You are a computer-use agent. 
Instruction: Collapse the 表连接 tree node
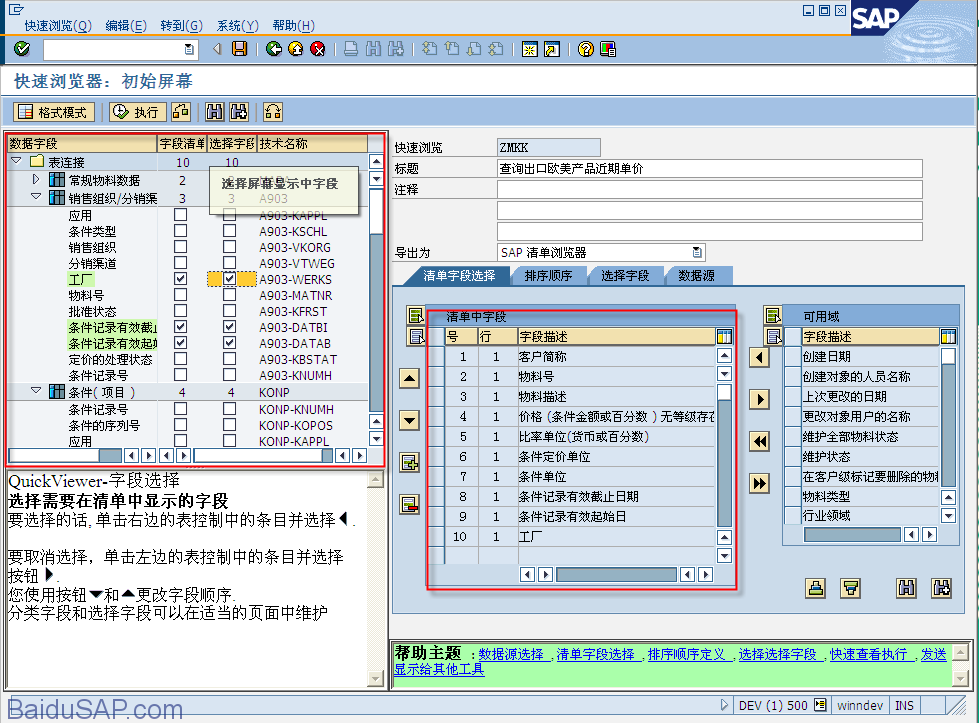(x=16, y=162)
